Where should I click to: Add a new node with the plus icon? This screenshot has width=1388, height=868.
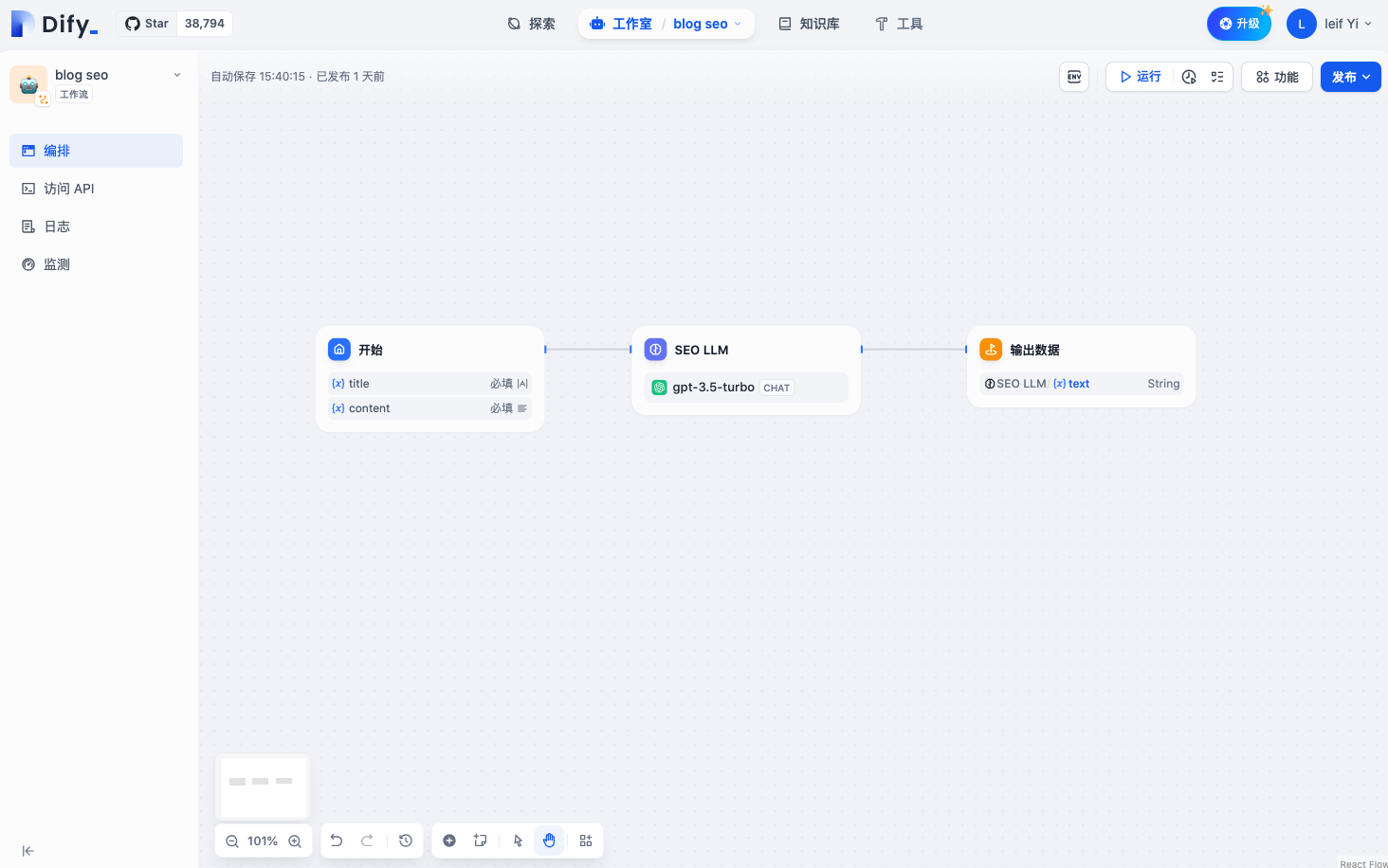449,841
